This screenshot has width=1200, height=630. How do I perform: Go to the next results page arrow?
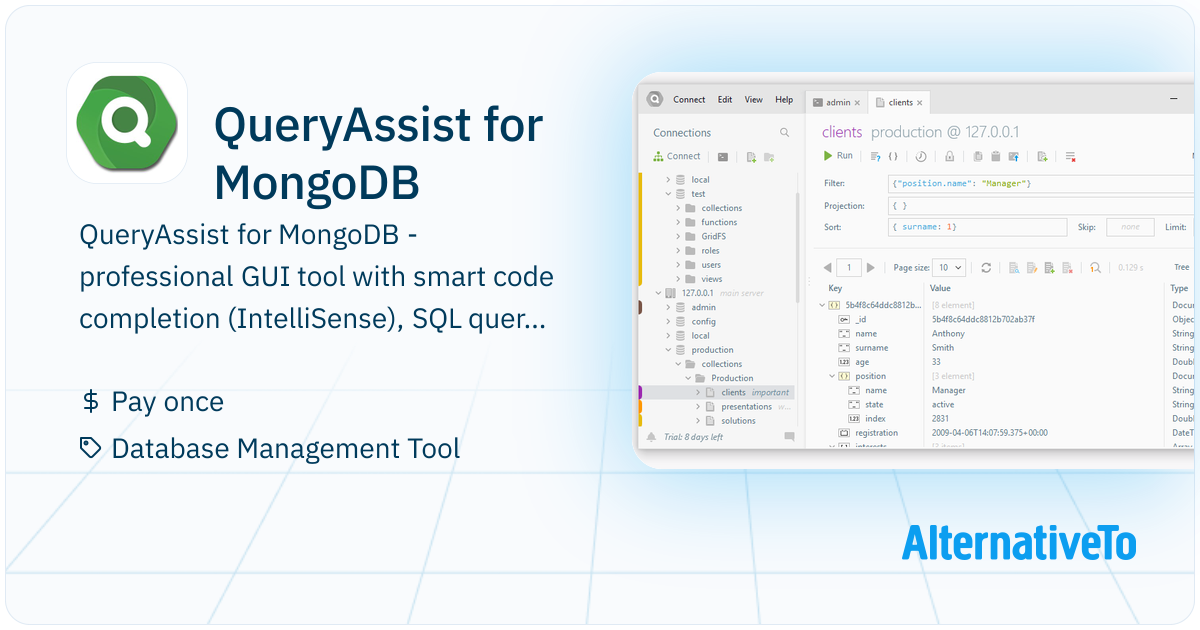871,268
